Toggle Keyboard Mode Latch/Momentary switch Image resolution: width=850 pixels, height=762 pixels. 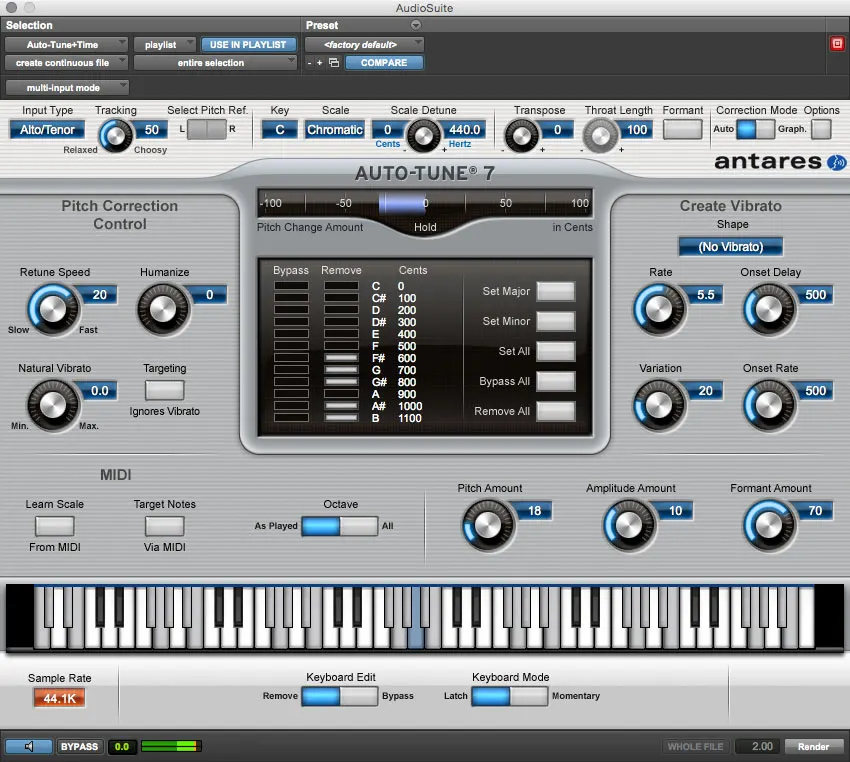click(x=510, y=696)
